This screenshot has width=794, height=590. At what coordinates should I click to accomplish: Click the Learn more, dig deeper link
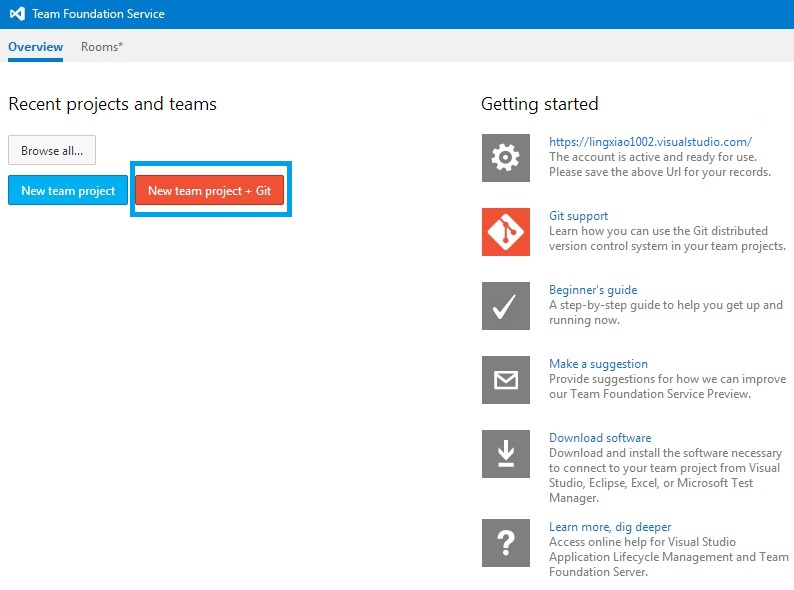(610, 527)
